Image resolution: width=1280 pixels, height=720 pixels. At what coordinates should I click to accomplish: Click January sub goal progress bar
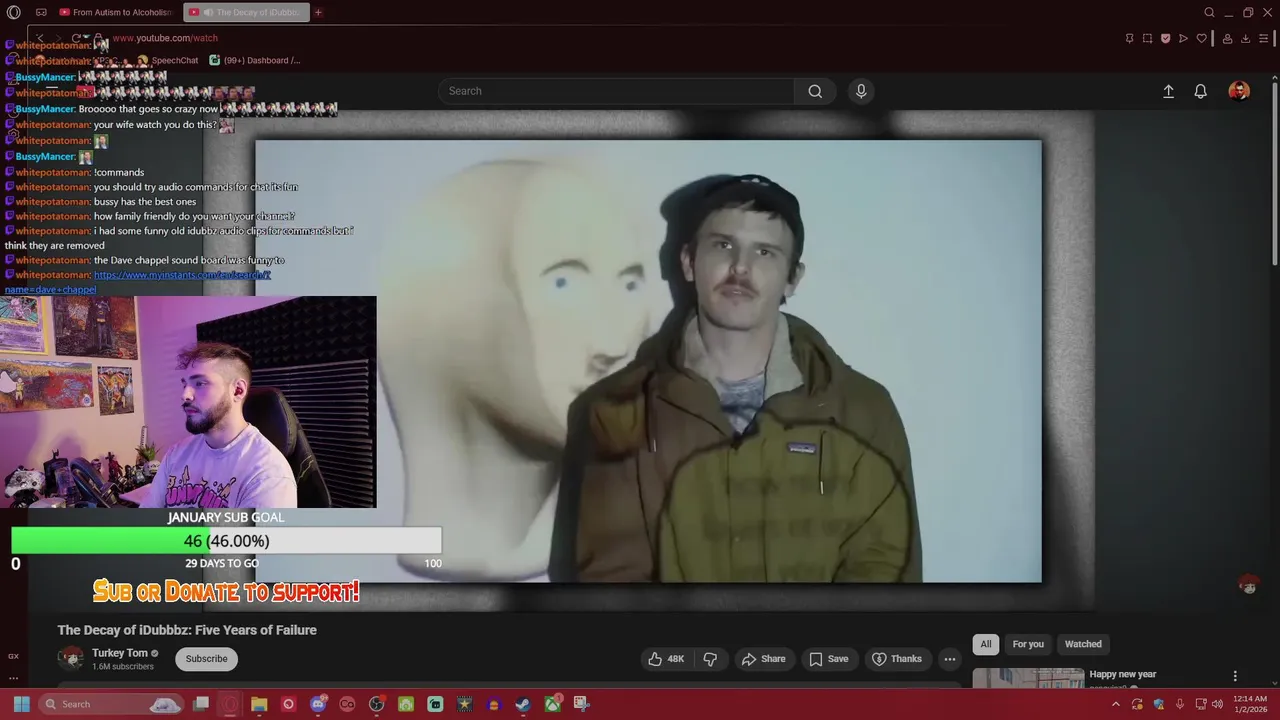click(226, 541)
